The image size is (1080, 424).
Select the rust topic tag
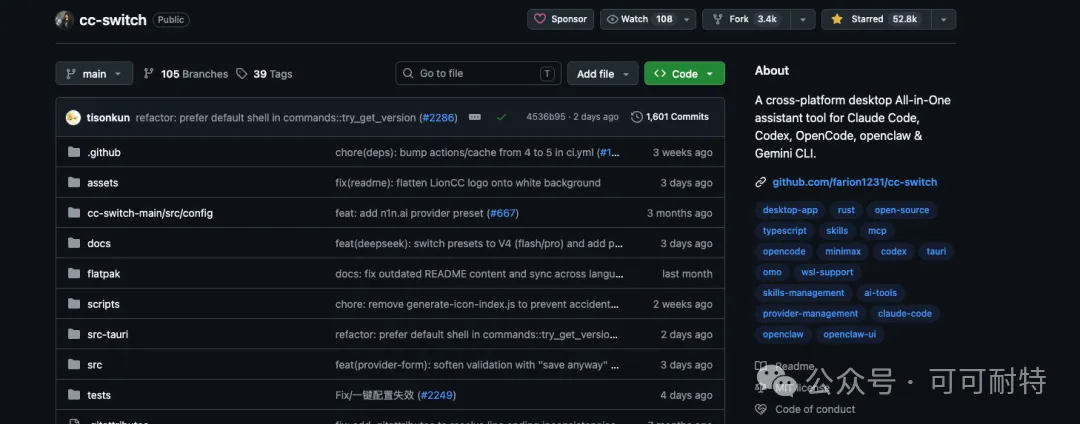pyautogui.click(x=846, y=210)
